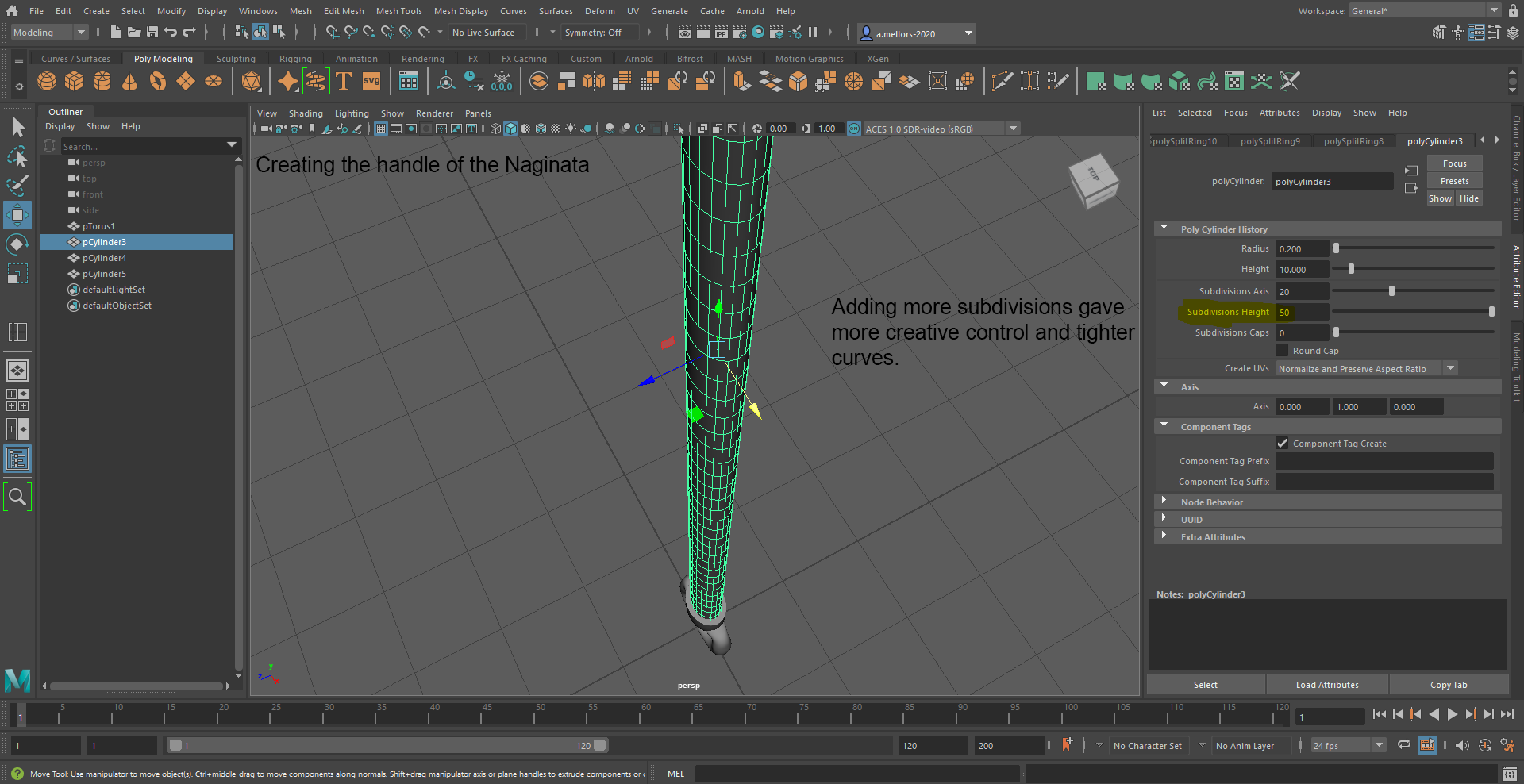Activate the Move tool in toolbox
Screen dimensions: 1524x784
(x=17, y=215)
